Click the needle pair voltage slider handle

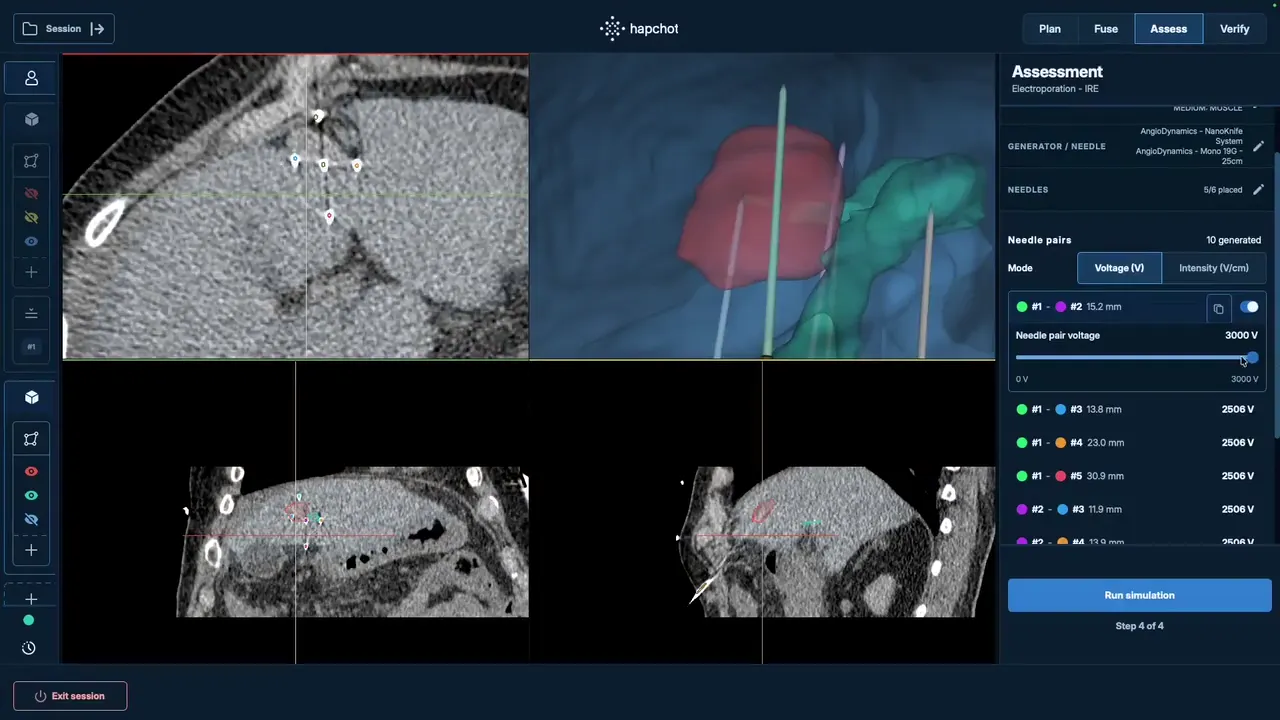1252,357
